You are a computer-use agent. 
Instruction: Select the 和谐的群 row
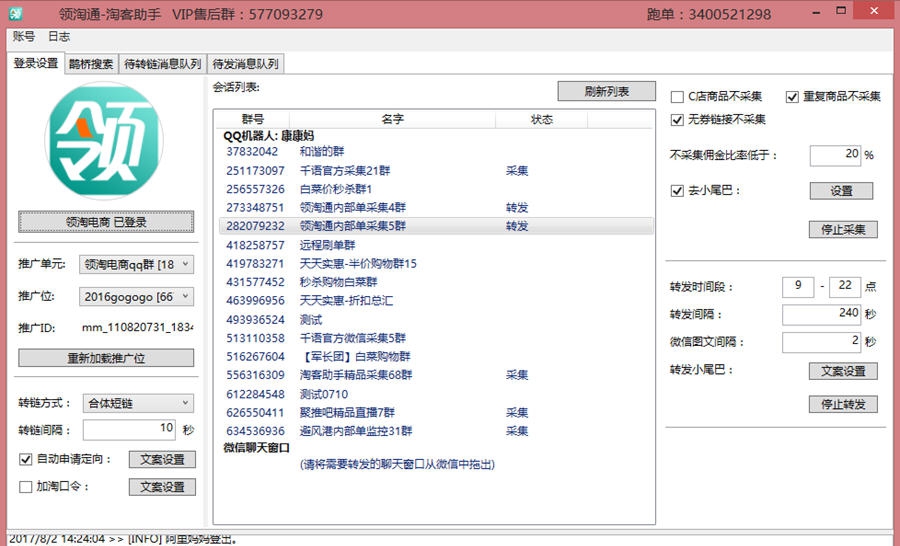(436, 152)
